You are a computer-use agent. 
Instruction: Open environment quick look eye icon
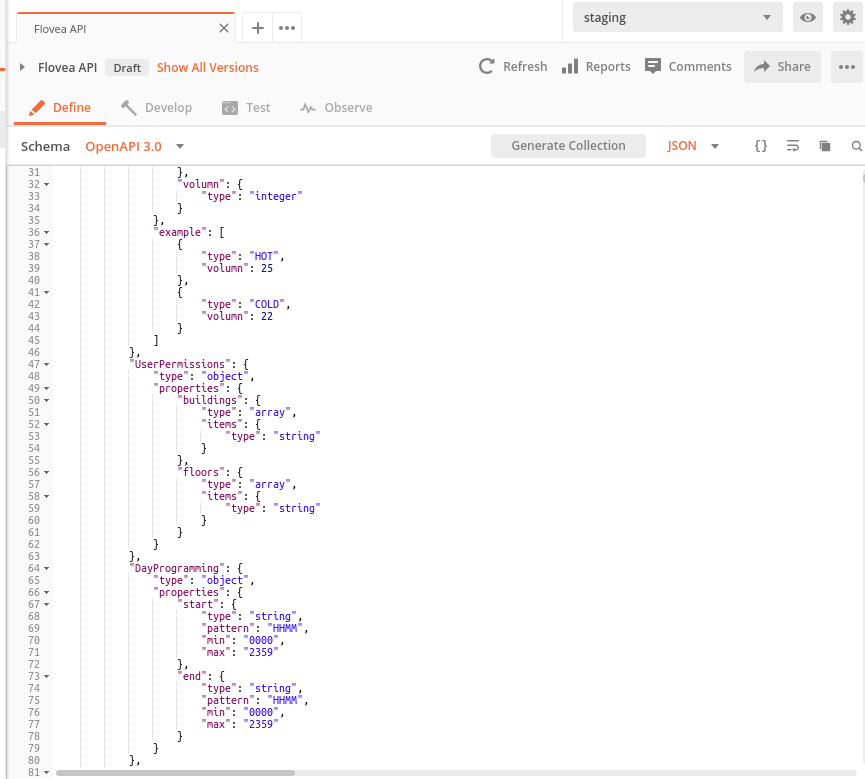808,17
